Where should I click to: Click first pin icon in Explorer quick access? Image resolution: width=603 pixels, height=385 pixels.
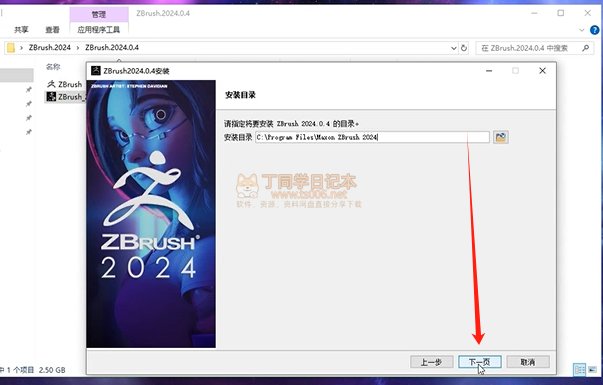point(28,90)
